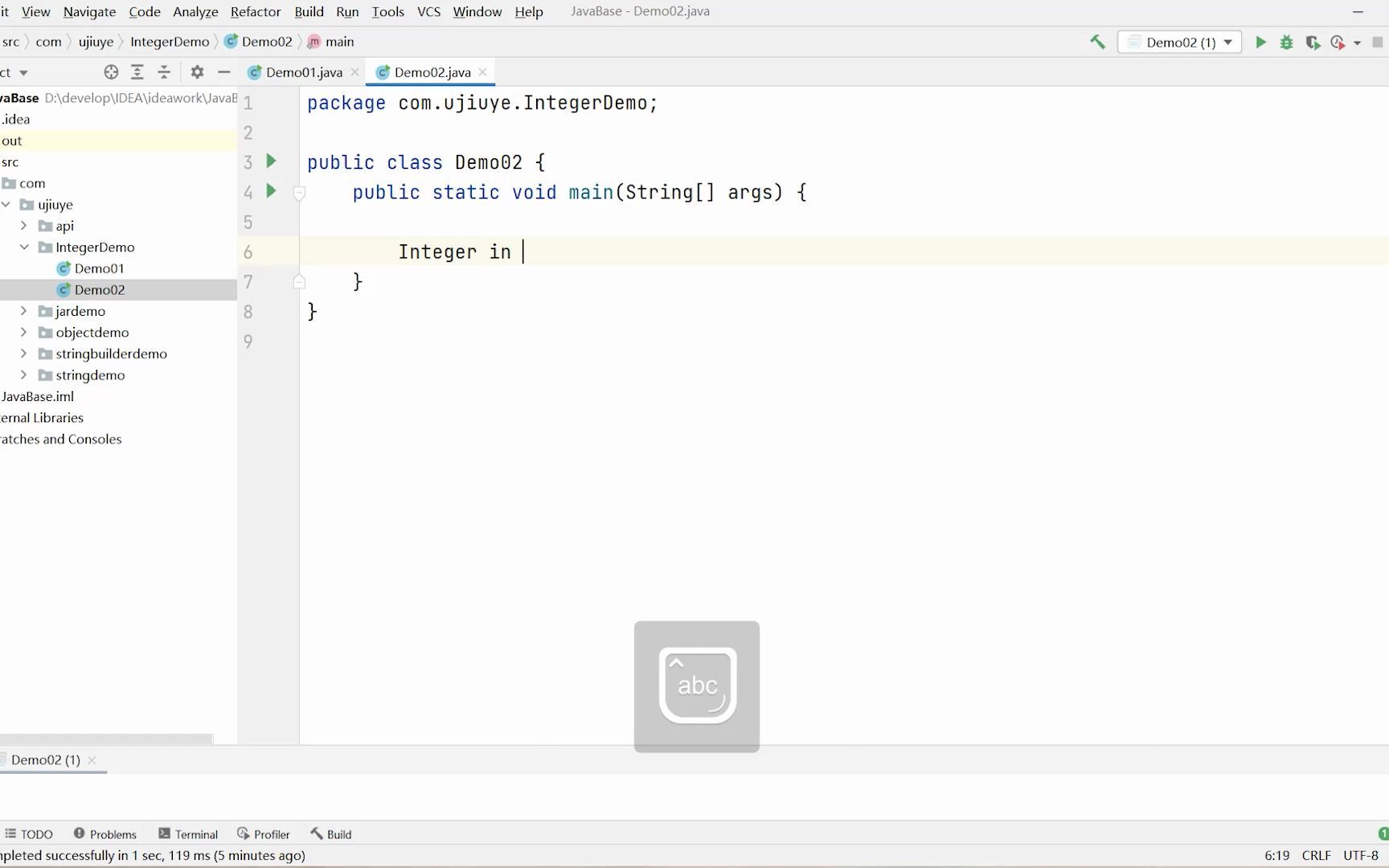Open the Analyze menu
The image size is (1389, 868).
(x=195, y=11)
